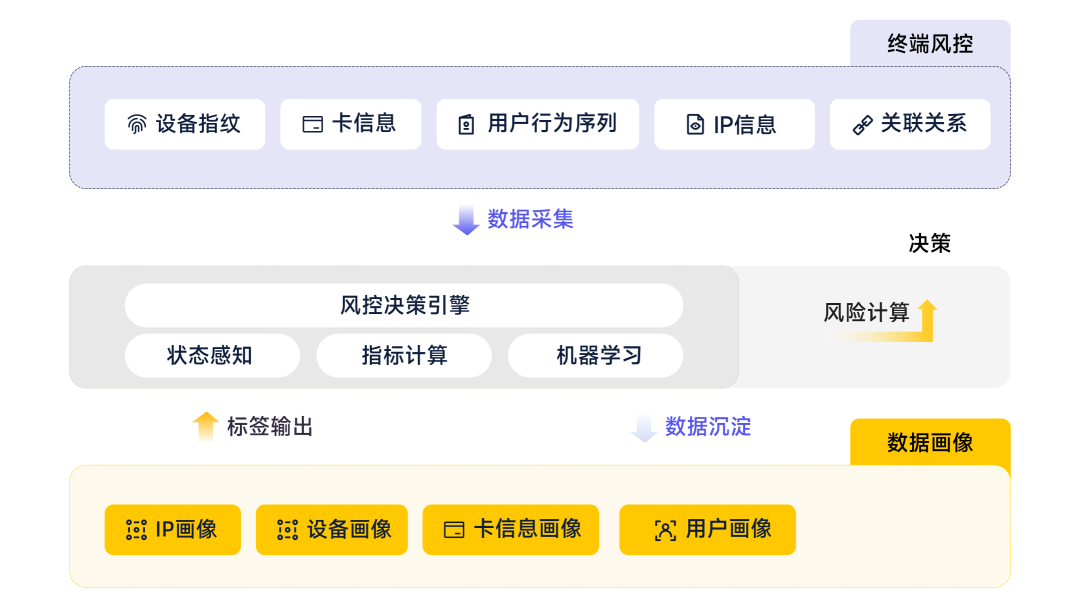1080x608 pixels.
Task: Click the orange up arrow beside 标签输出
Action: point(205,426)
